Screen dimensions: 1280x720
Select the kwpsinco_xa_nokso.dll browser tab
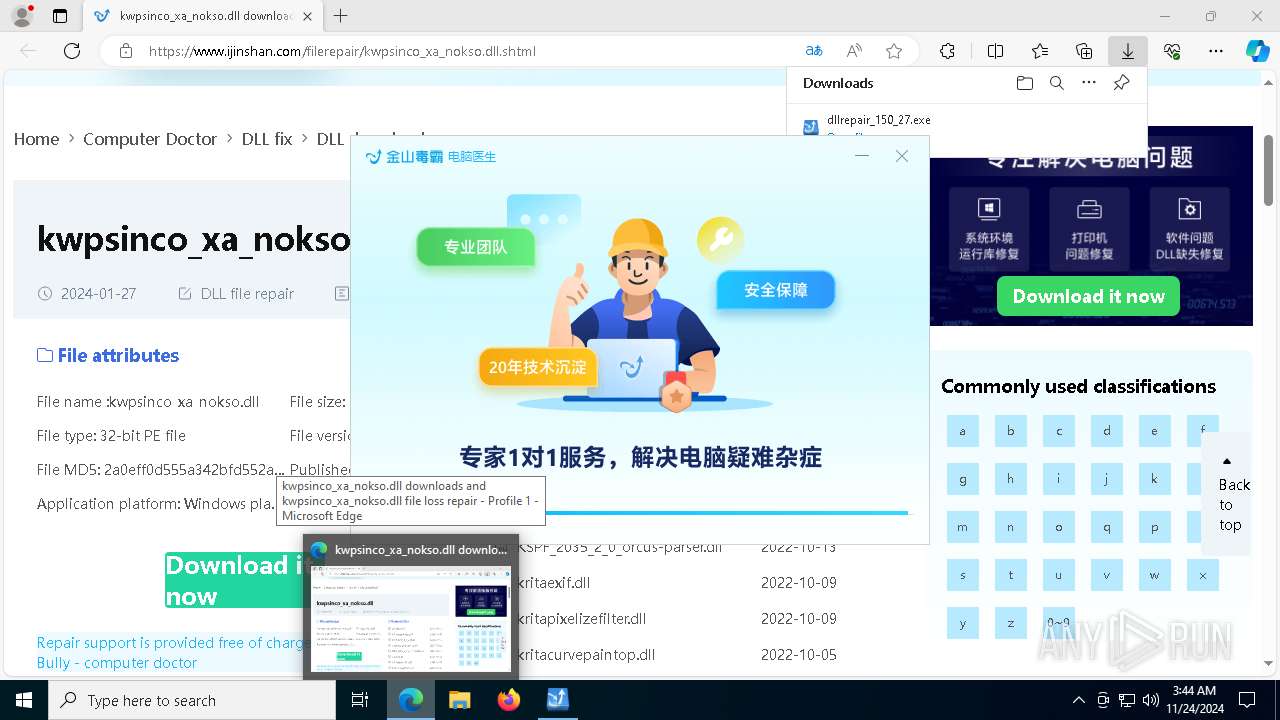(201, 16)
